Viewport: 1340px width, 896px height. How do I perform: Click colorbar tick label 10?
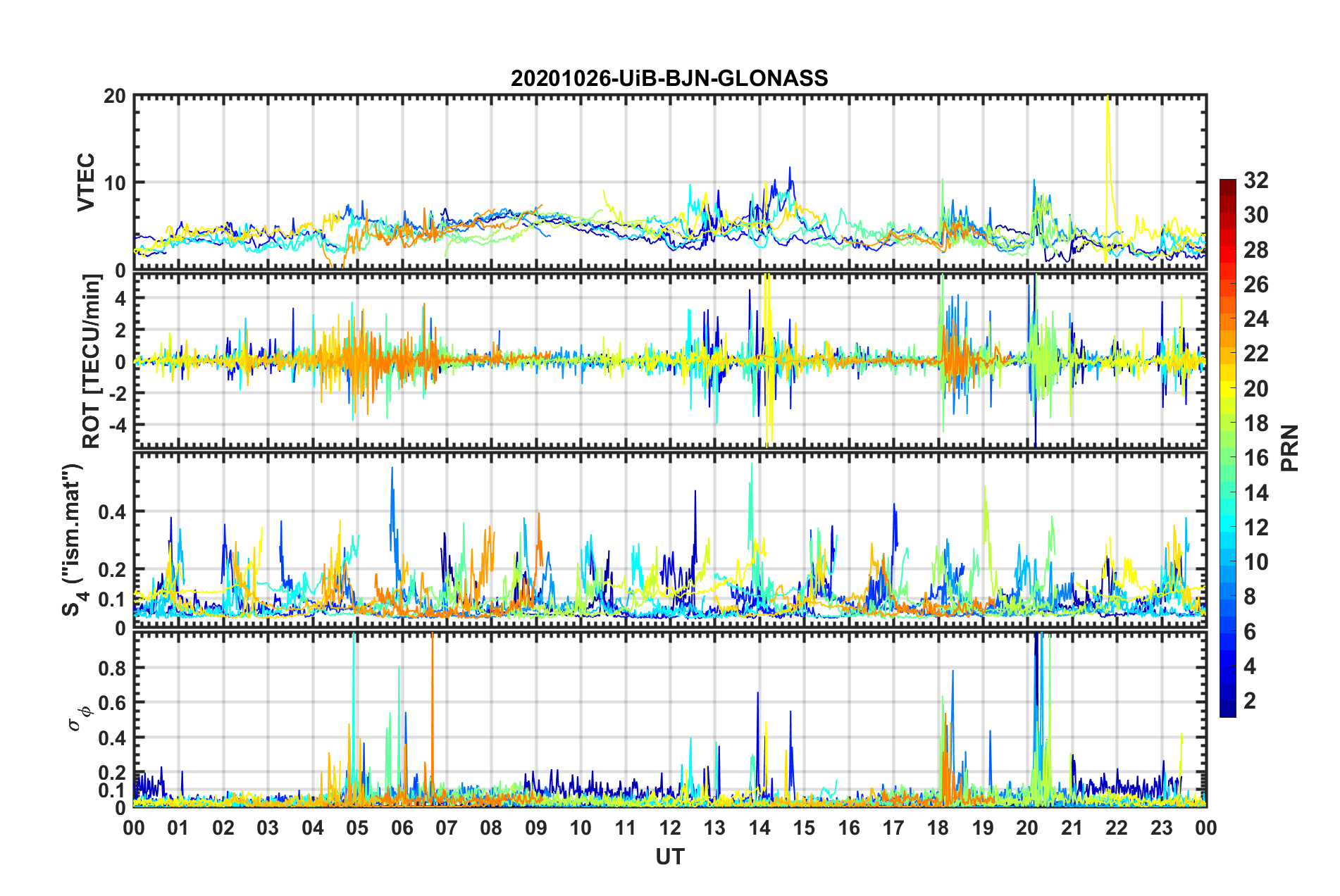pos(1256,562)
